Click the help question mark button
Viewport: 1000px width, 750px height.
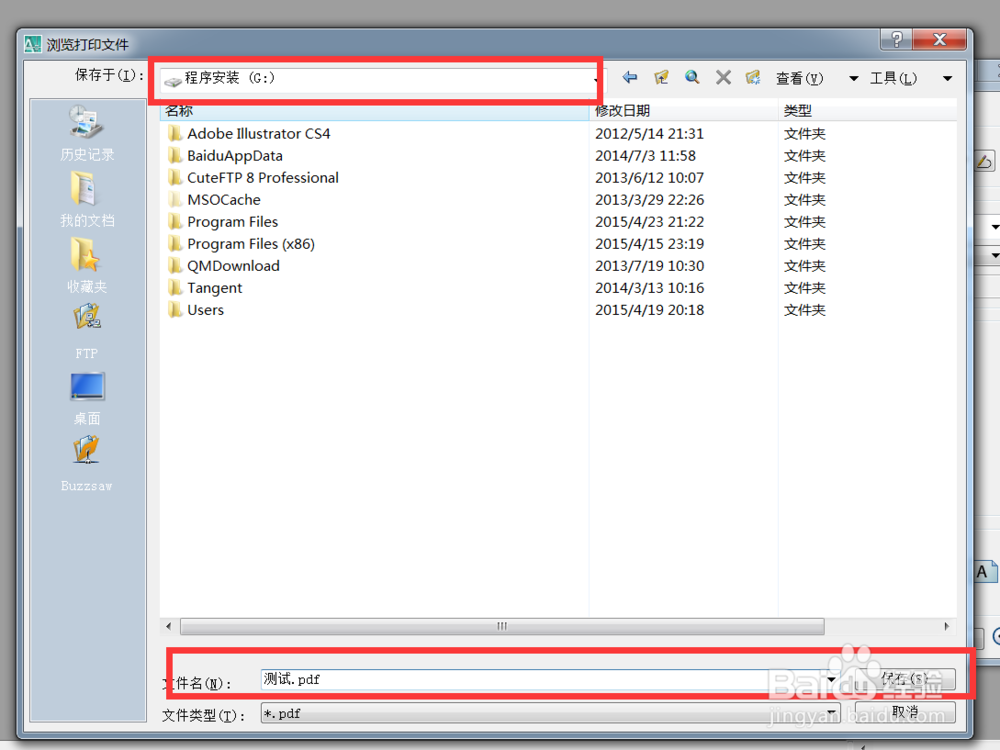pos(896,40)
